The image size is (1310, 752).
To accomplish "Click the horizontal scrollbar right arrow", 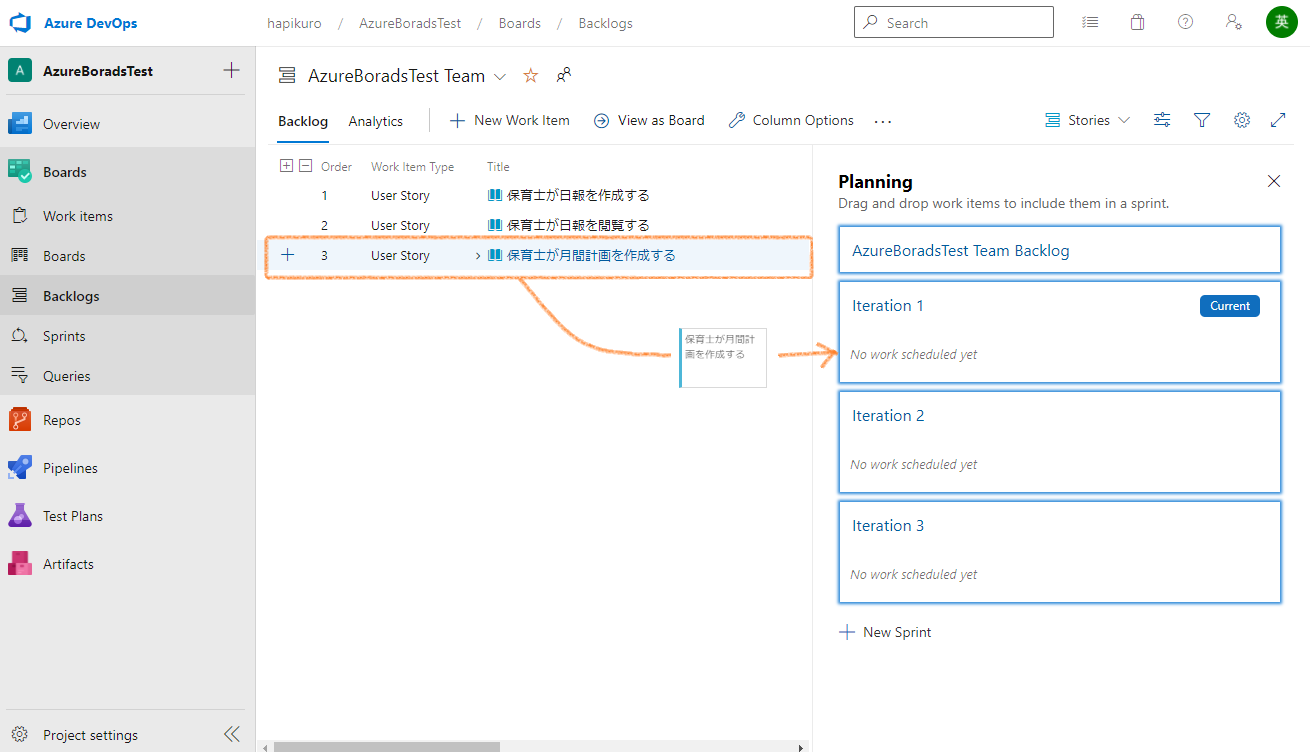I will coord(801,746).
